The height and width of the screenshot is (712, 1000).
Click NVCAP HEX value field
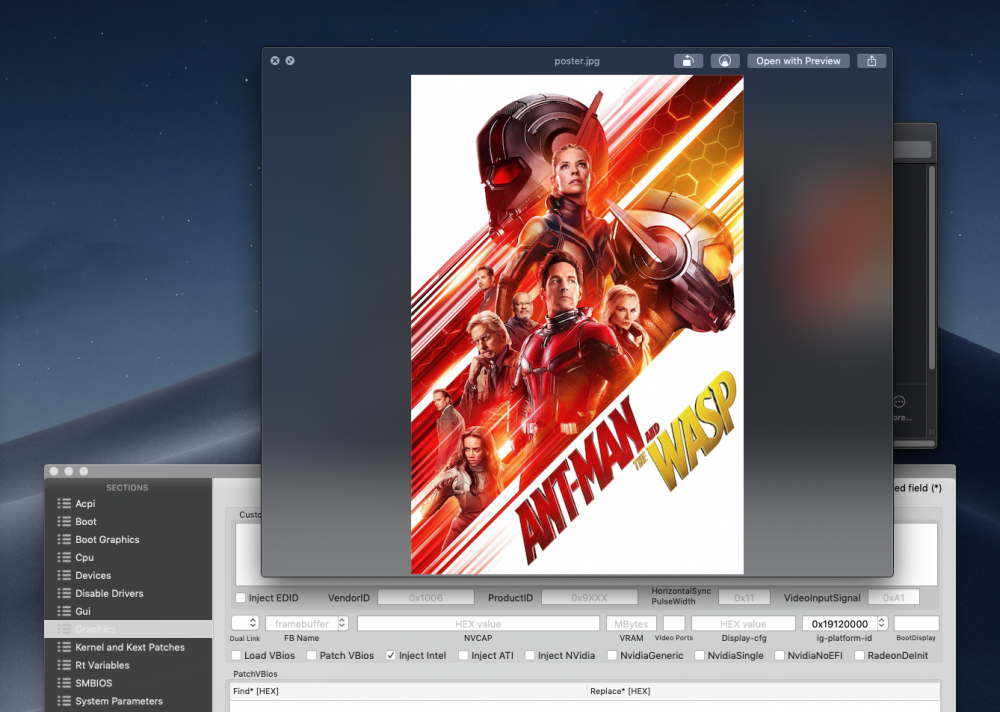tap(478, 623)
